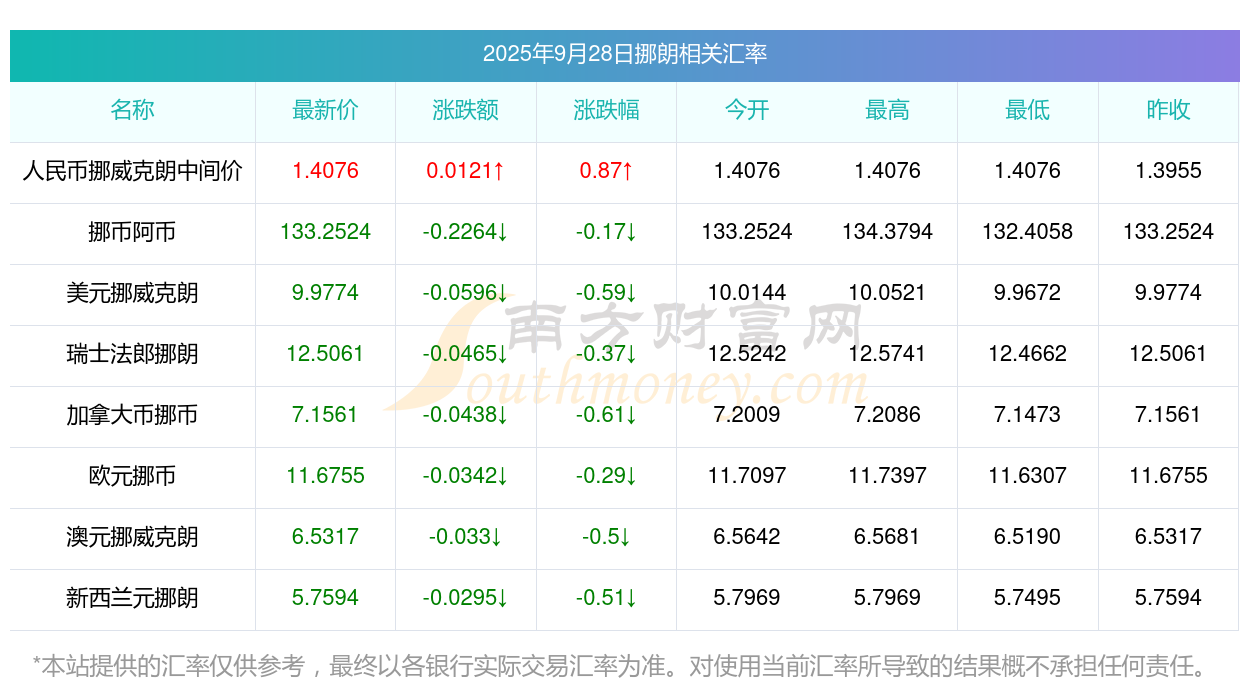Click the percentage change -0.61↓
1250x697 pixels.
tap(606, 415)
